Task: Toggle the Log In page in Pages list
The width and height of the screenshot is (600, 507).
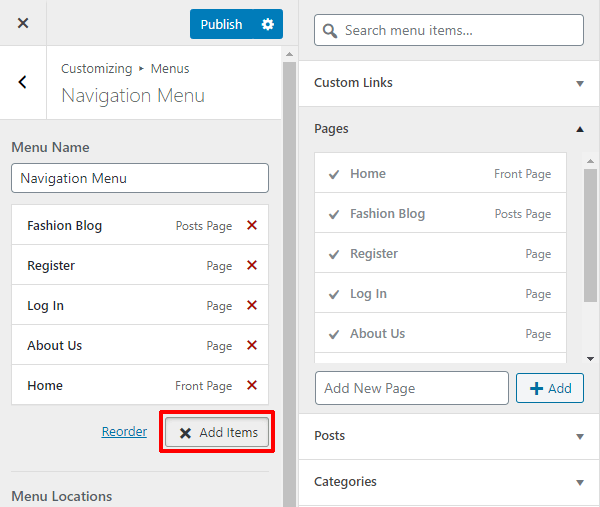Action: coord(334,294)
